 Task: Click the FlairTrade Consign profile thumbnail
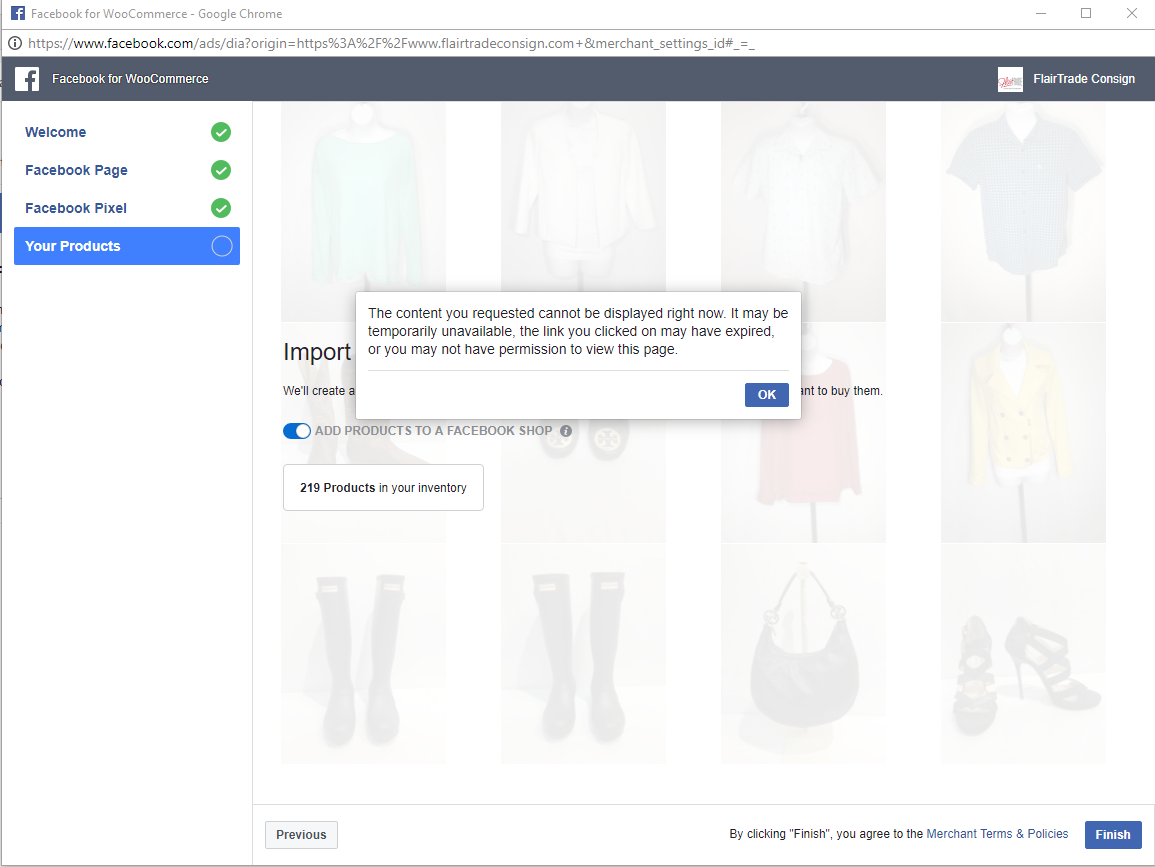1010,80
